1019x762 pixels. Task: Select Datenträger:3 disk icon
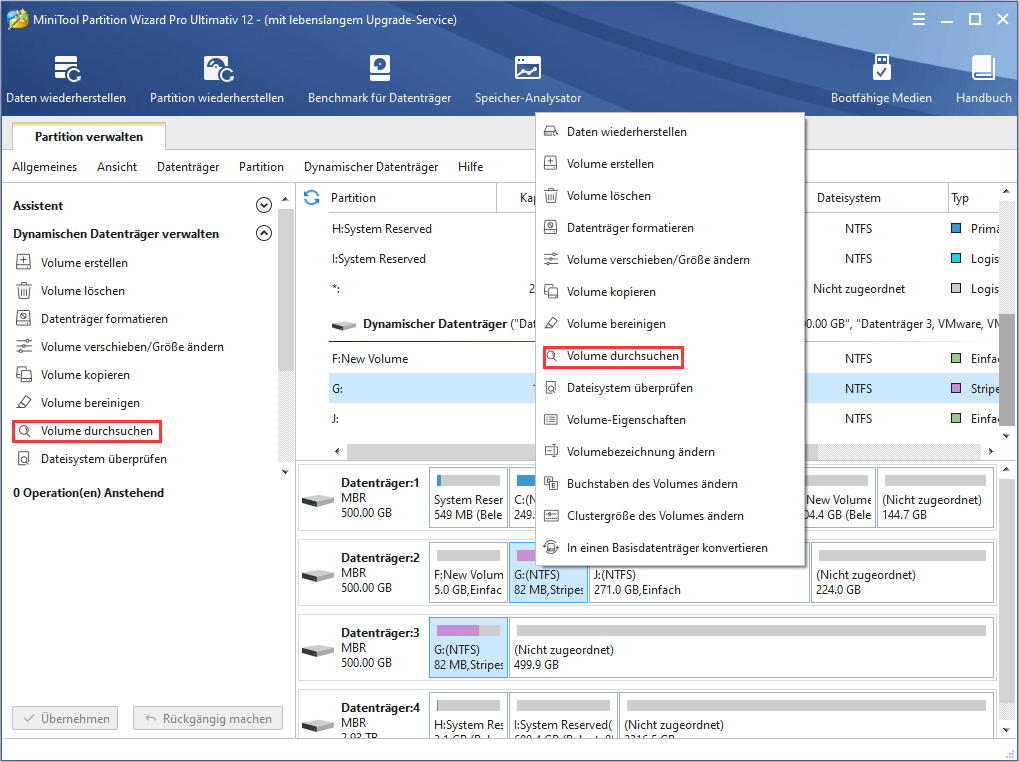[318, 650]
